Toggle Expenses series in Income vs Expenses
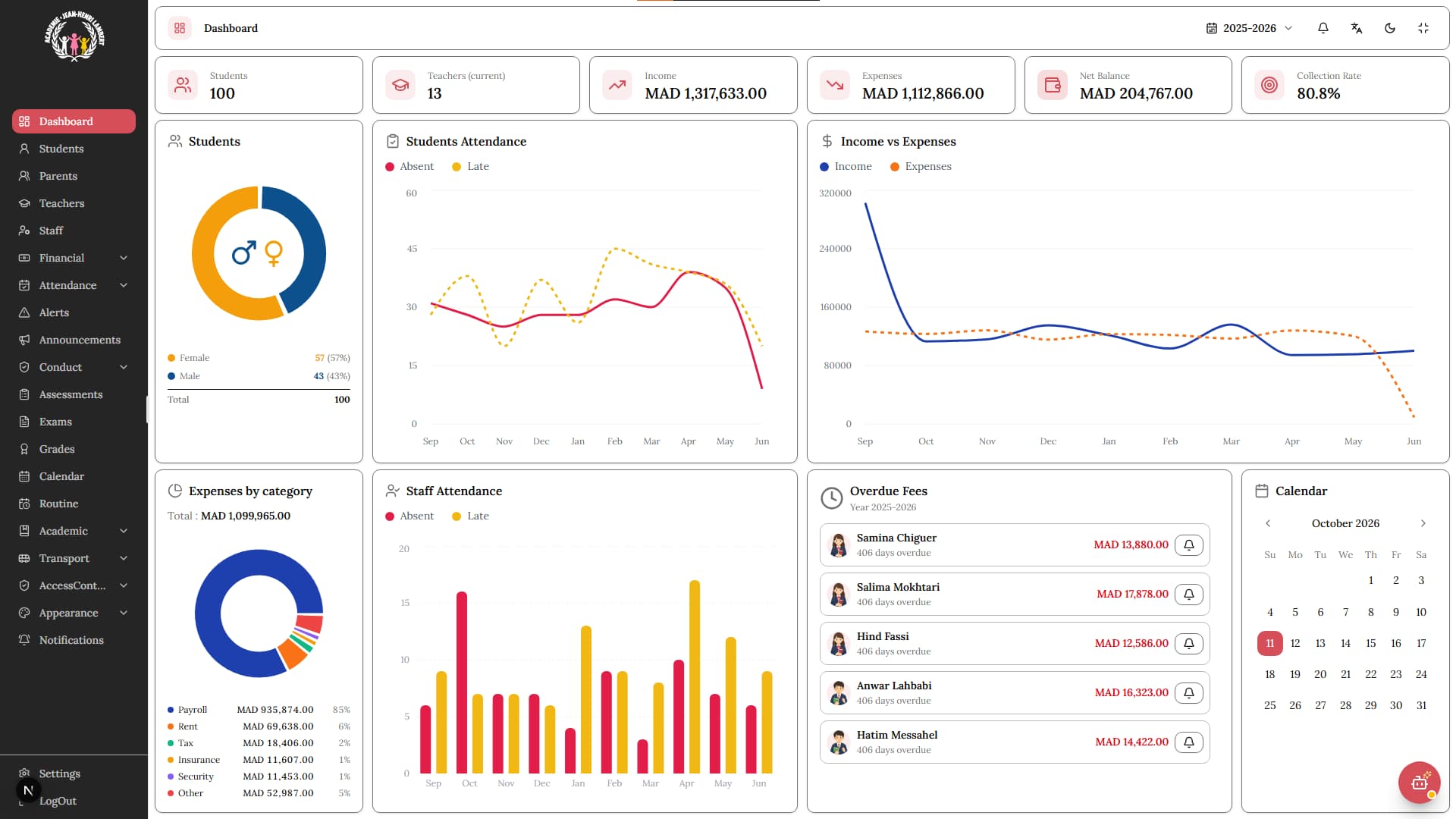1456x819 pixels. click(x=921, y=166)
